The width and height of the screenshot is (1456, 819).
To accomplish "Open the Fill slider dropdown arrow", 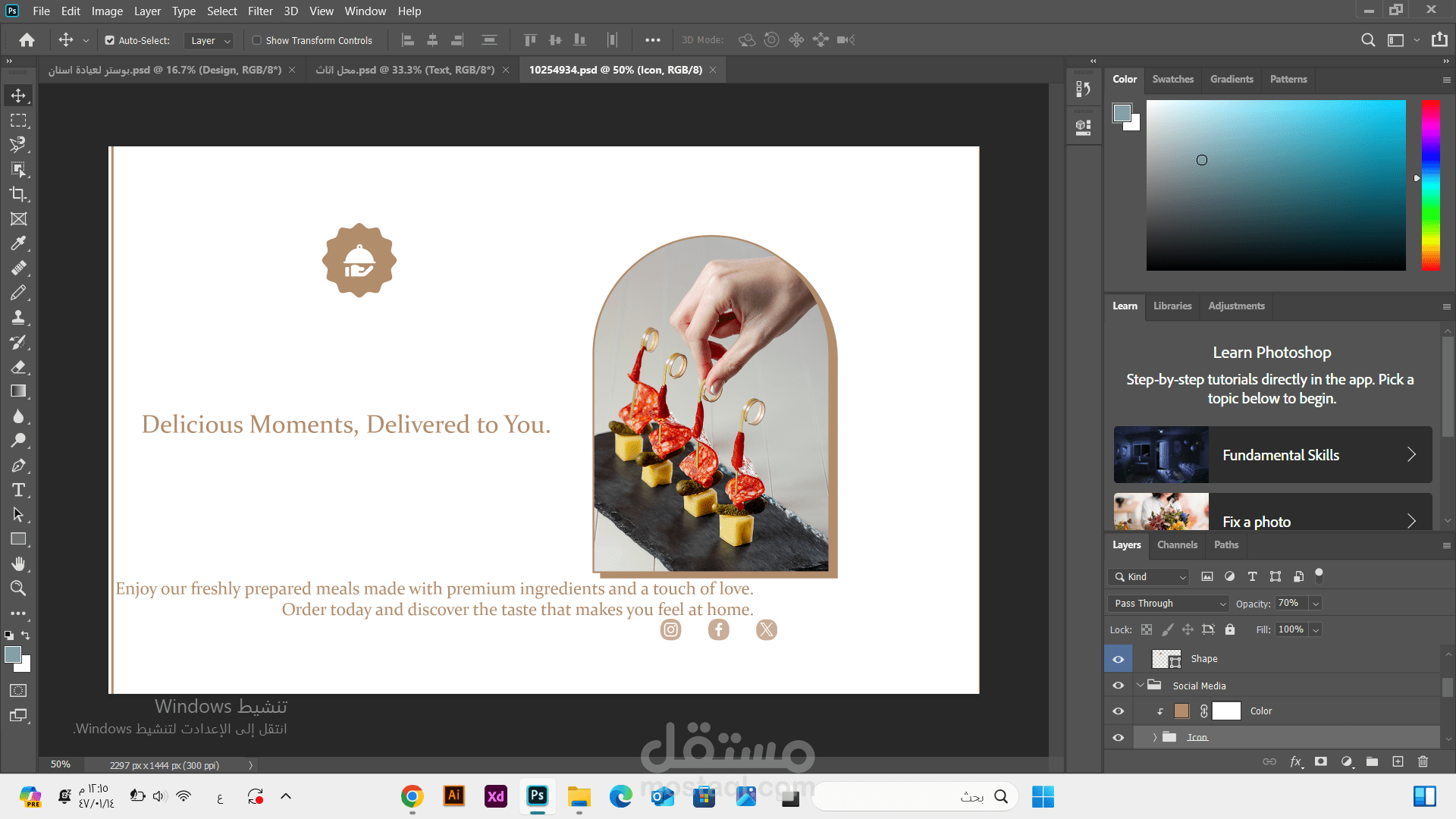I will pyautogui.click(x=1316, y=629).
